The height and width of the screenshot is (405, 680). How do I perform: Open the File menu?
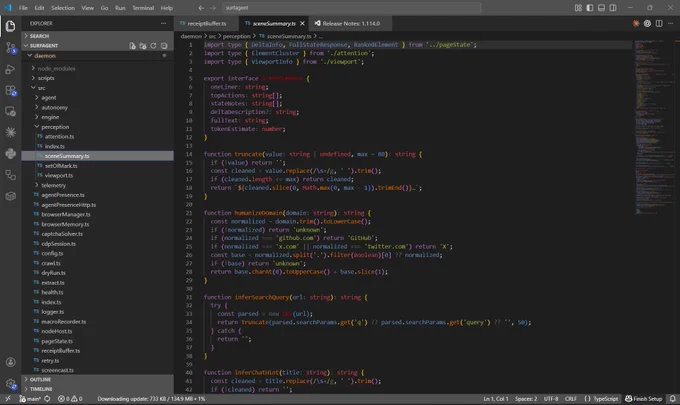coord(23,8)
